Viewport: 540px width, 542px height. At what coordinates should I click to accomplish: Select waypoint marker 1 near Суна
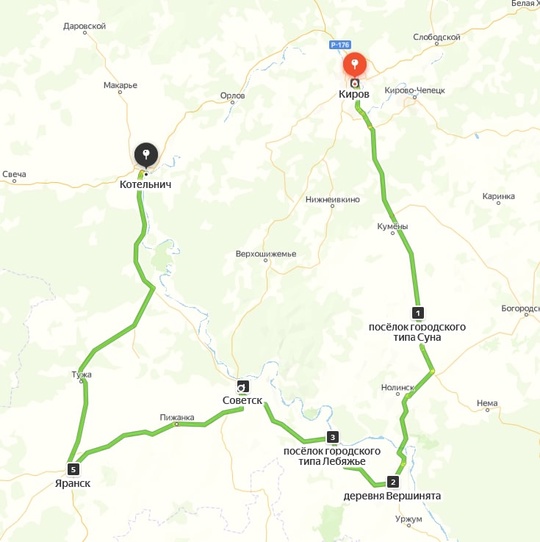418,313
